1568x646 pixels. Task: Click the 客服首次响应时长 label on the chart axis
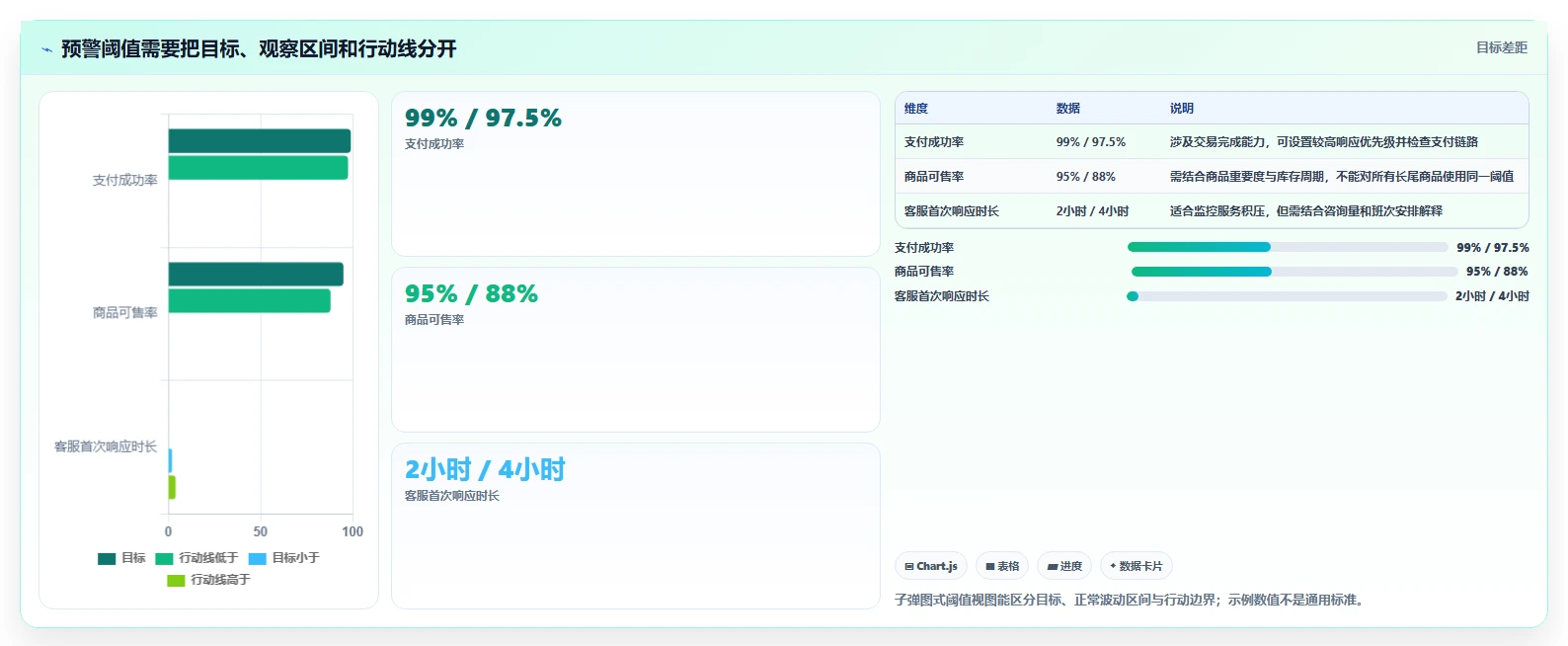[106, 447]
